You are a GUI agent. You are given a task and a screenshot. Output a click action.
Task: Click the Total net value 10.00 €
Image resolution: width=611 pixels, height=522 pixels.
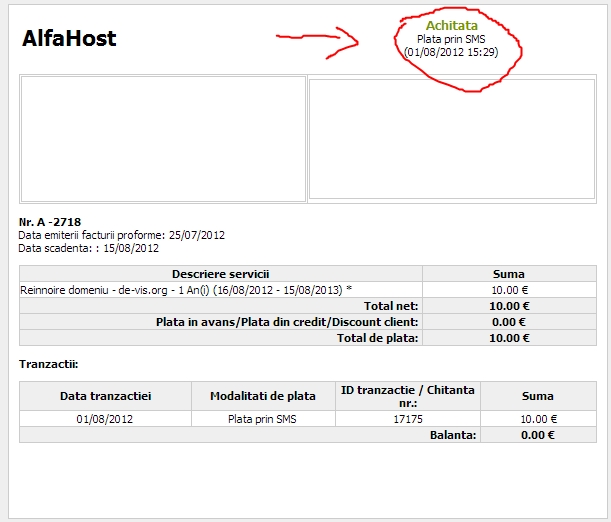coord(509,306)
